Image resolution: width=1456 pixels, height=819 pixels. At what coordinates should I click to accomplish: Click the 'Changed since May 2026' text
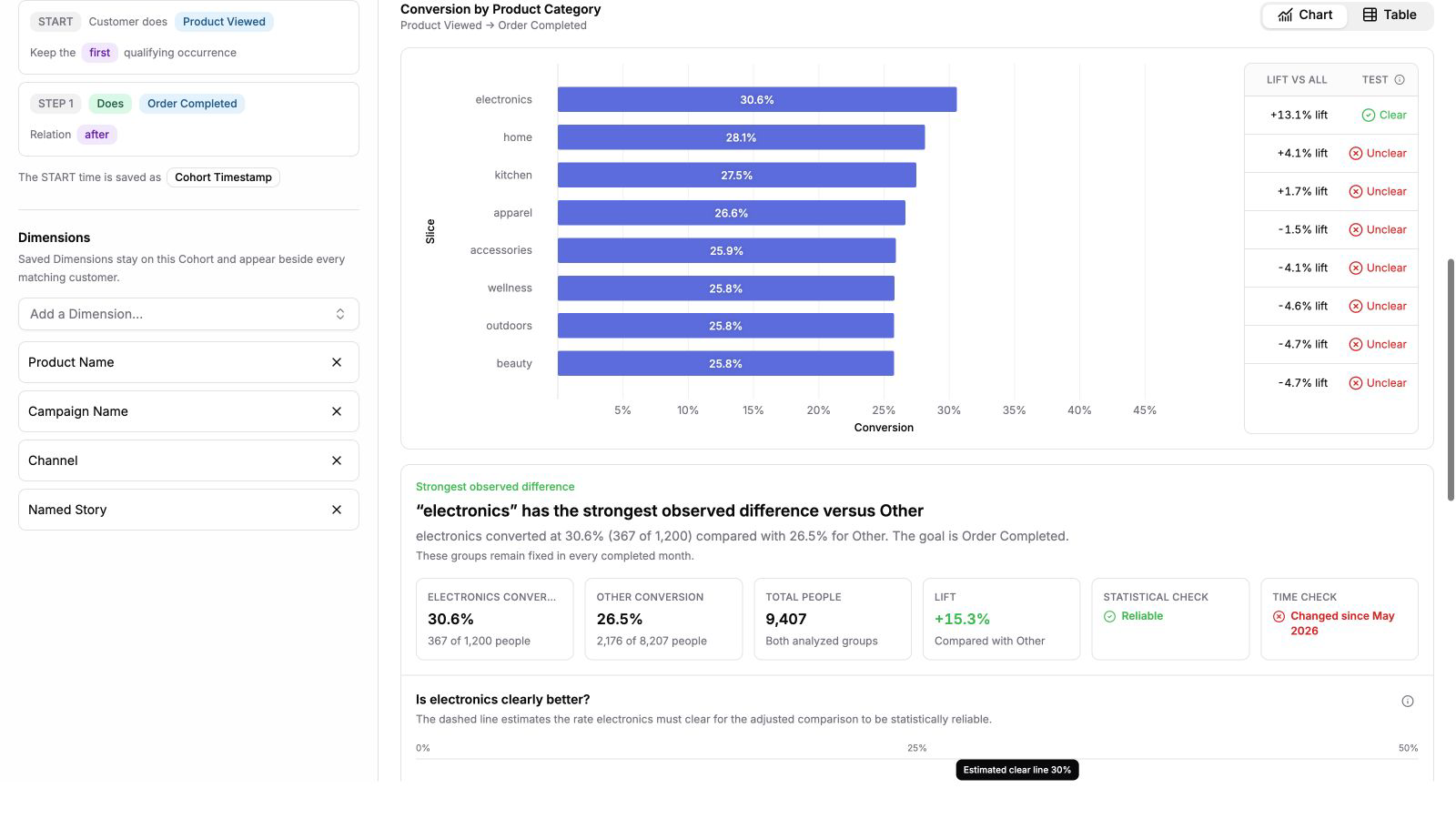coord(1342,623)
